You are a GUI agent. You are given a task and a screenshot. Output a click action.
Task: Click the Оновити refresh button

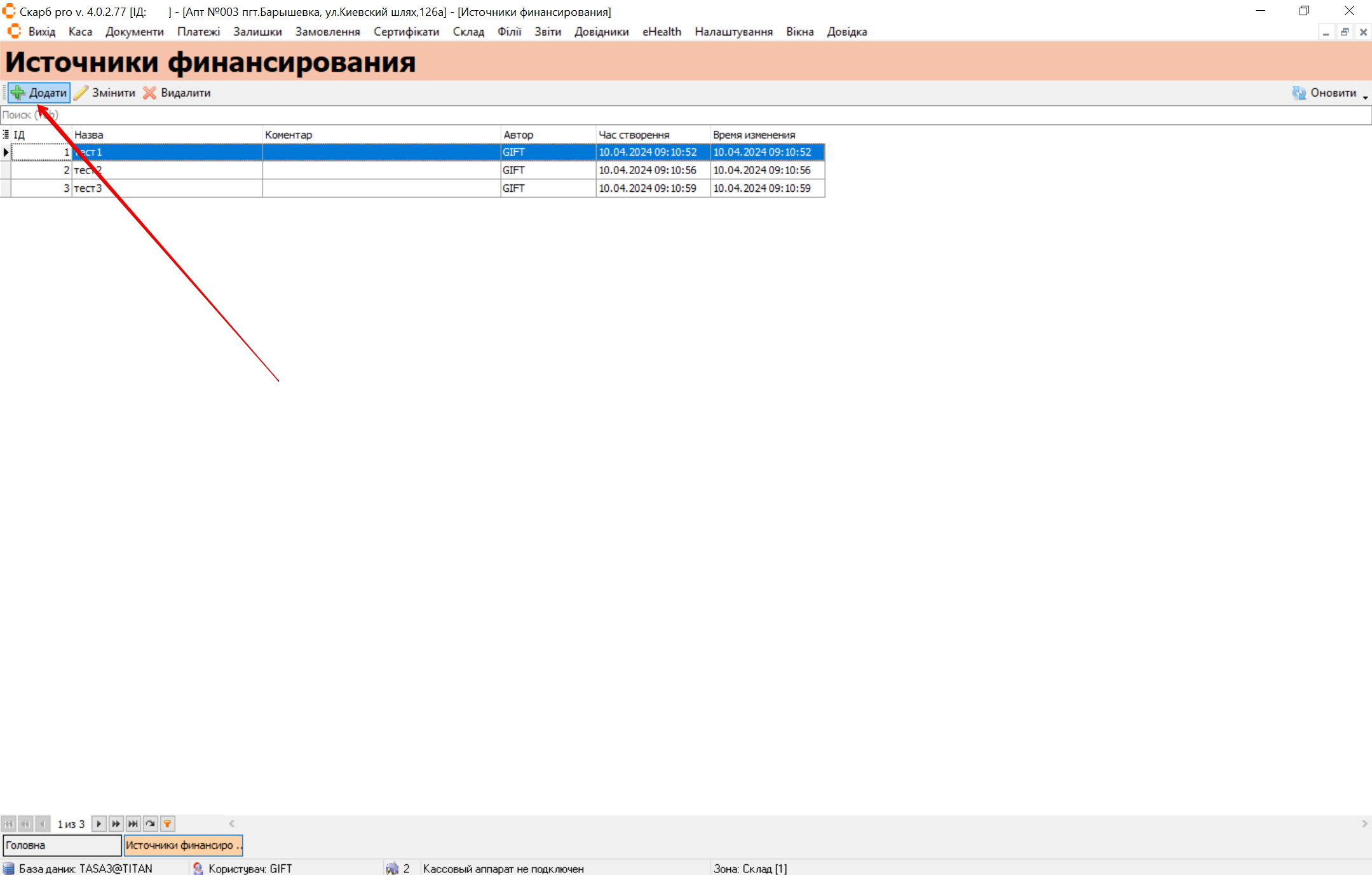coord(1324,93)
